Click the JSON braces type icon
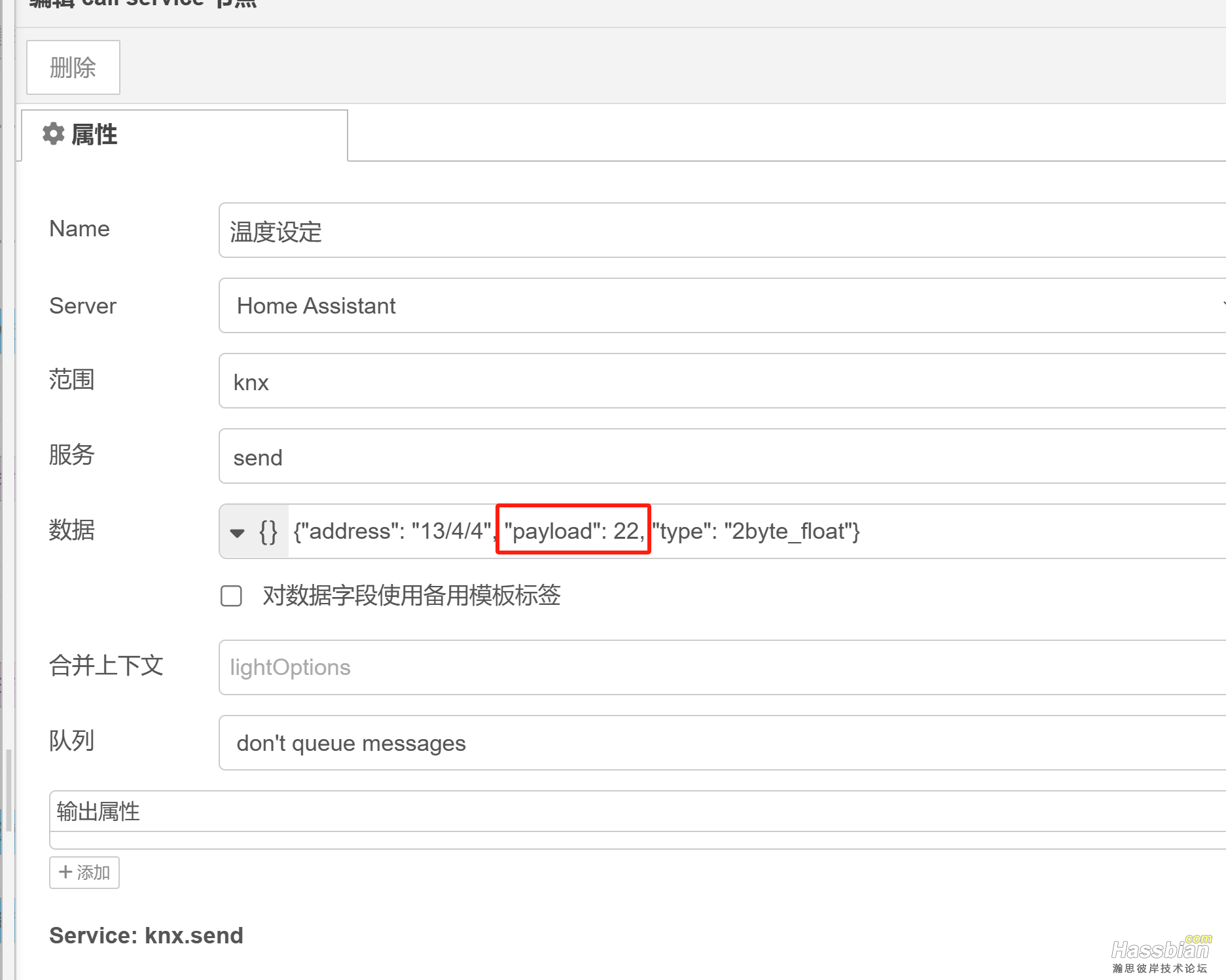Image resolution: width=1226 pixels, height=980 pixels. tap(268, 532)
